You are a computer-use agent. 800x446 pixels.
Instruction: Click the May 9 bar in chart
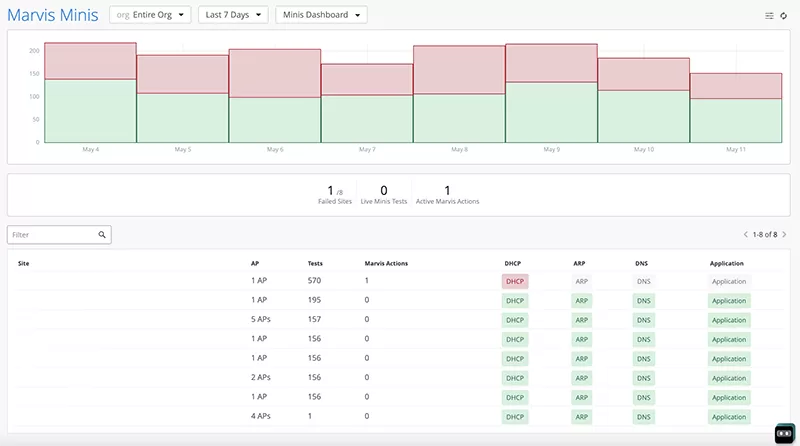(552, 93)
